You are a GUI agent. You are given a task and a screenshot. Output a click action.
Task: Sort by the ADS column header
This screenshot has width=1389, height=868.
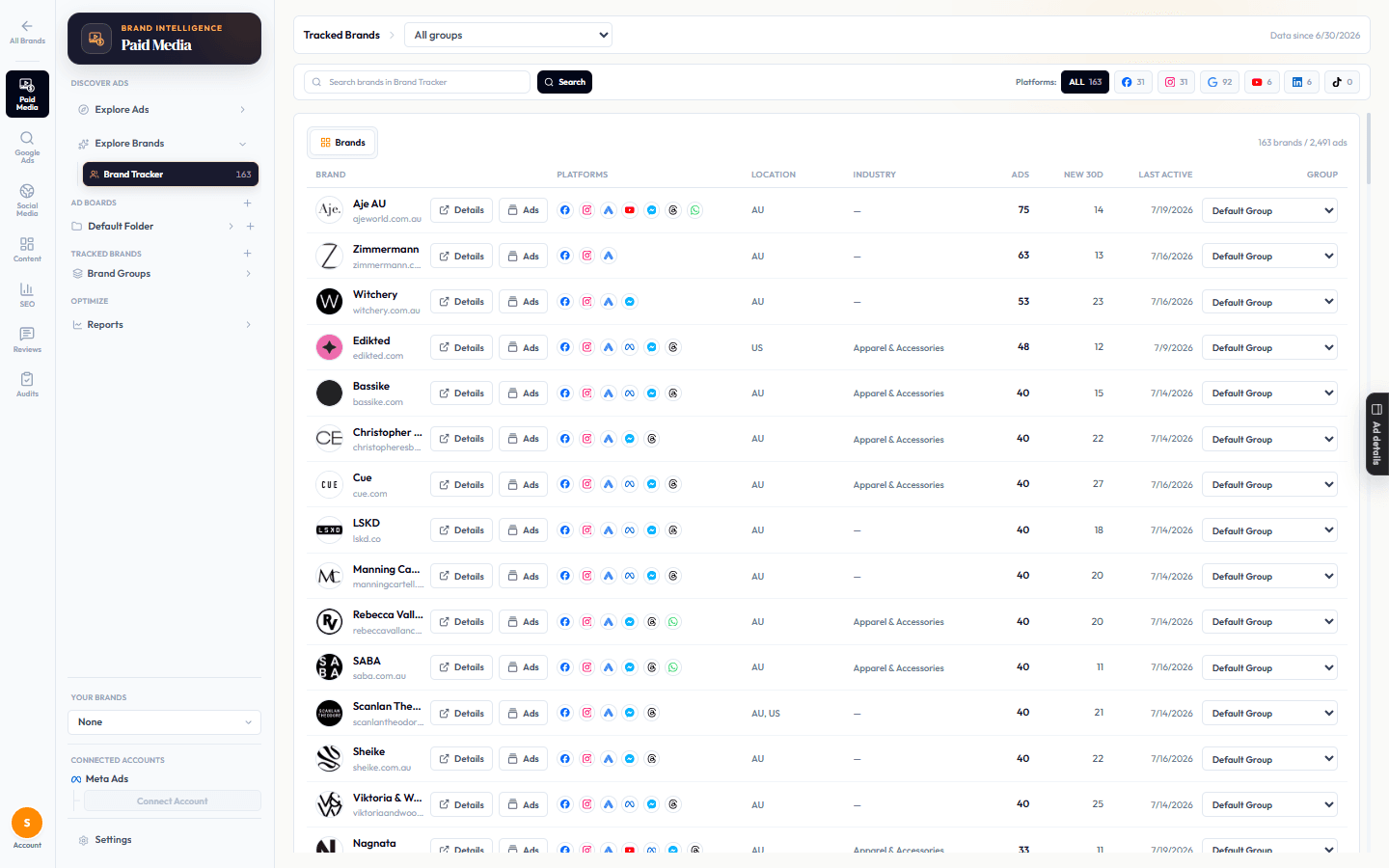click(1021, 175)
